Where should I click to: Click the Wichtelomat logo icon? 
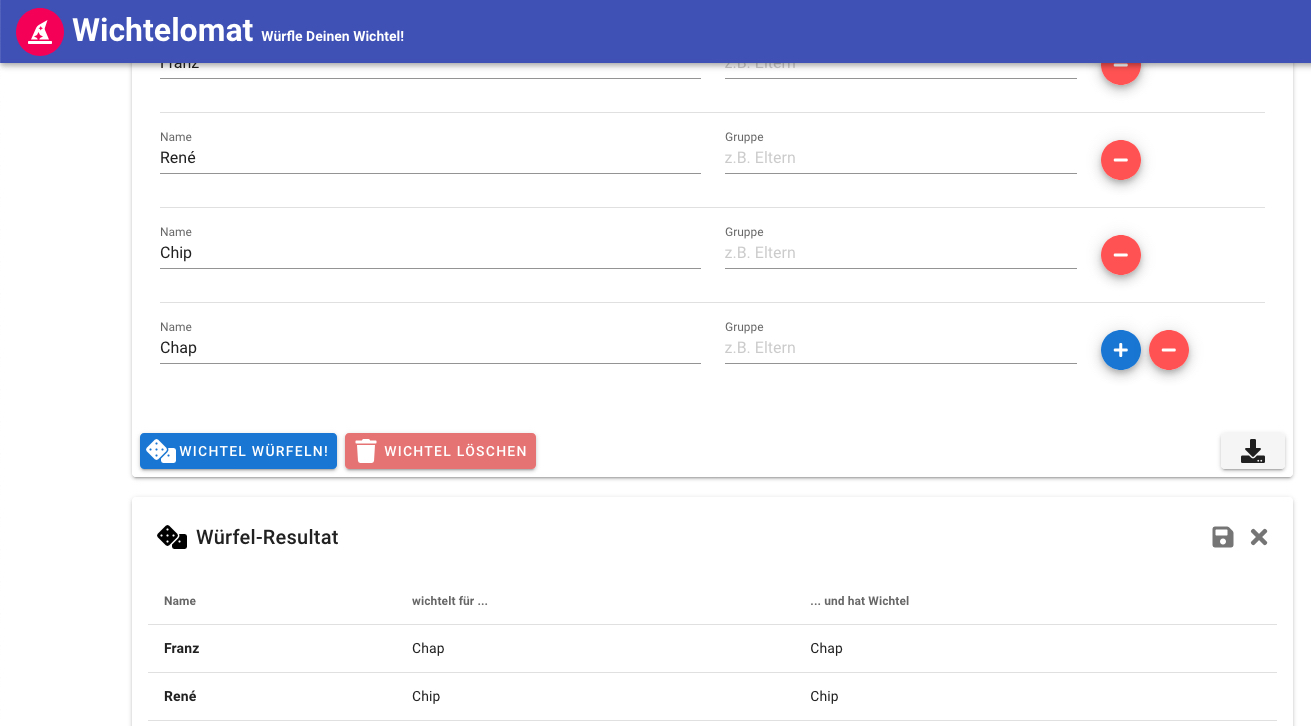pos(40,31)
